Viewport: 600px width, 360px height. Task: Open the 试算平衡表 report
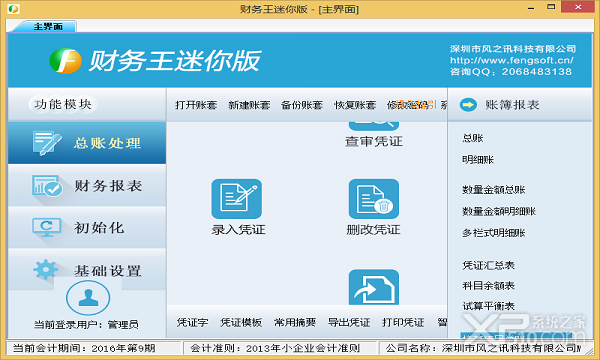click(x=489, y=306)
